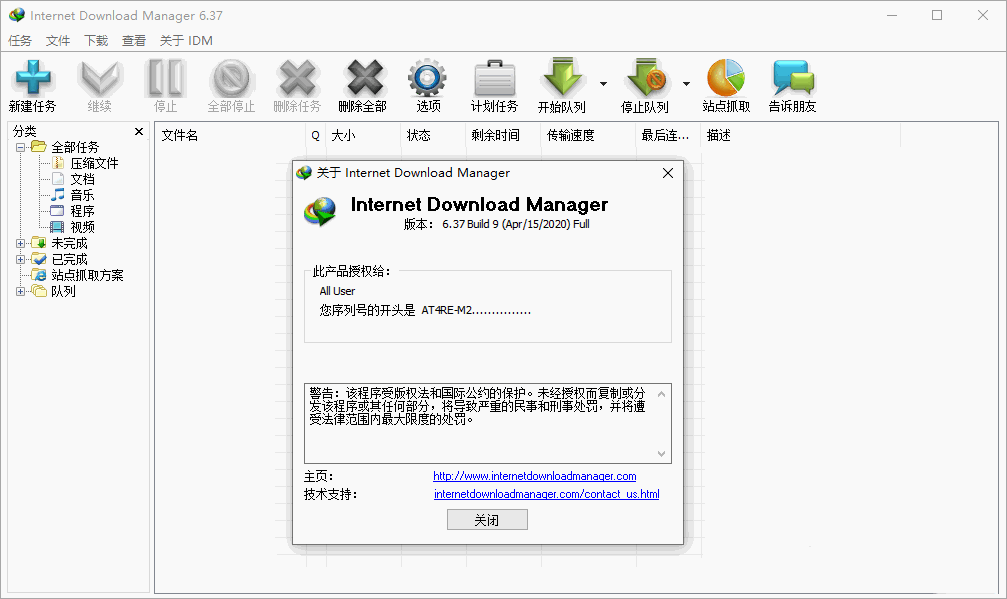Click the 停止队列 toolbar icon

644,79
